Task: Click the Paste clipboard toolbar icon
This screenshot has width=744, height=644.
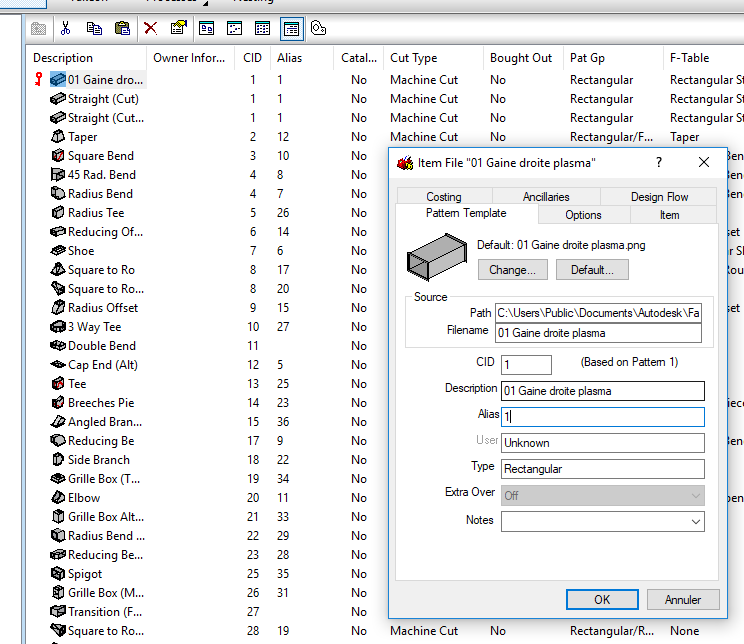Action: [x=122, y=28]
